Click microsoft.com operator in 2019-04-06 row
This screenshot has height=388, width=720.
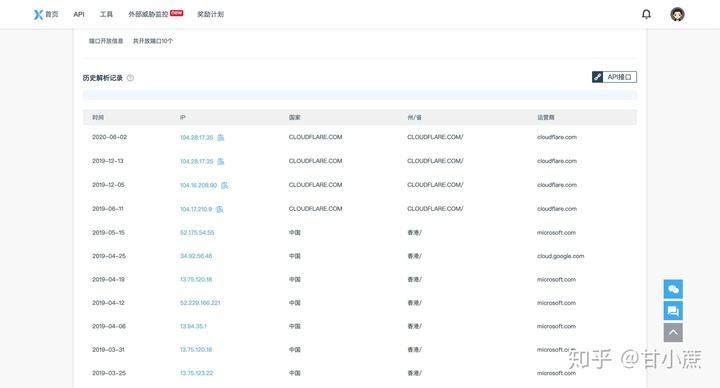coord(557,326)
